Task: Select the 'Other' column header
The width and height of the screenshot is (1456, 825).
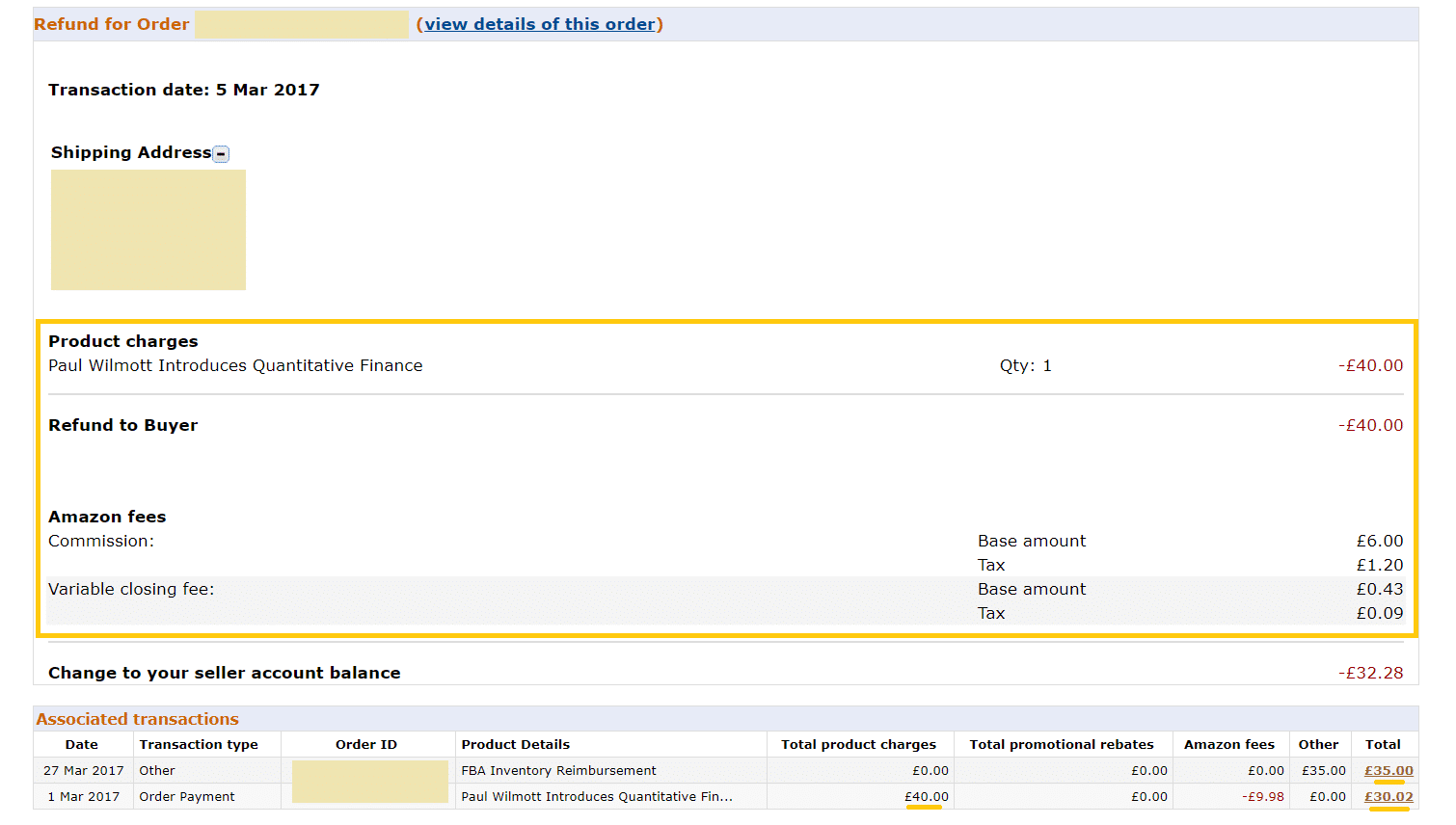Action: (x=1318, y=744)
